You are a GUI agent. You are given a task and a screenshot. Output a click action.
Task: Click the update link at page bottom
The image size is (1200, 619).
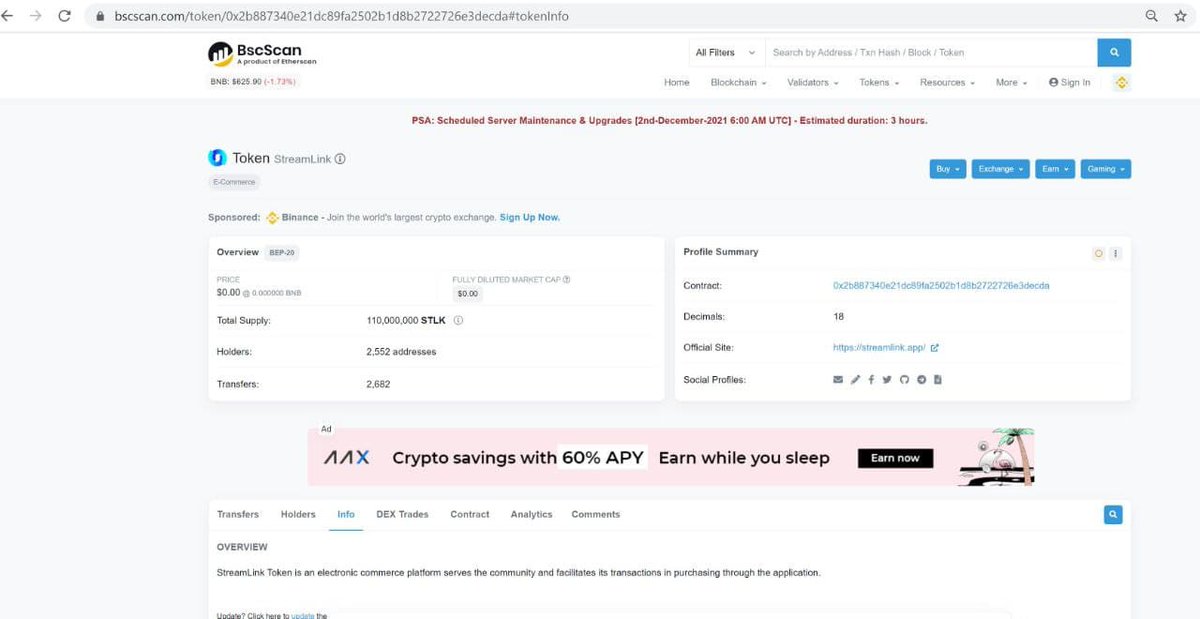[x=302, y=616]
